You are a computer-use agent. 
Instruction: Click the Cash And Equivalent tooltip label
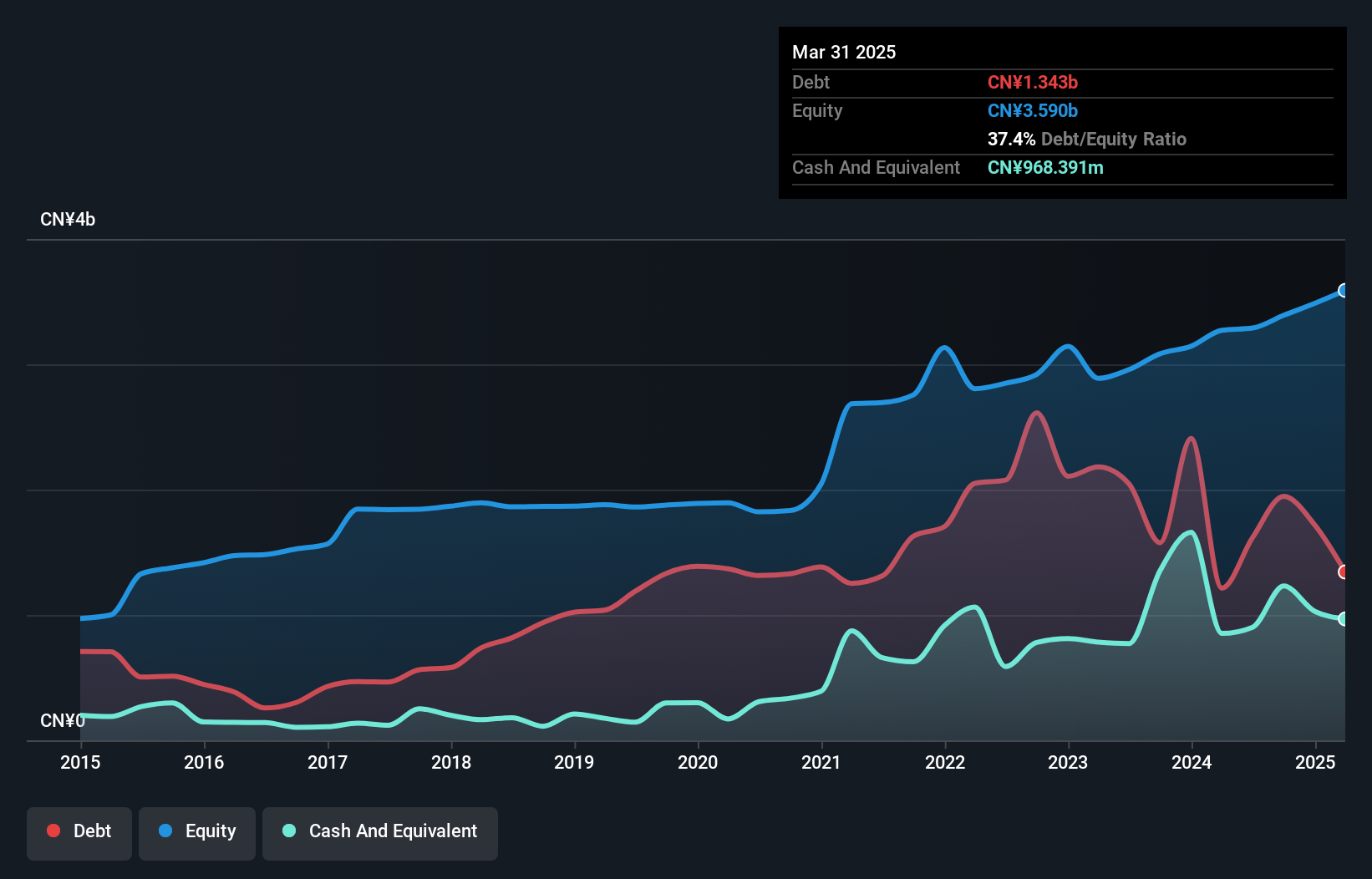point(876,167)
